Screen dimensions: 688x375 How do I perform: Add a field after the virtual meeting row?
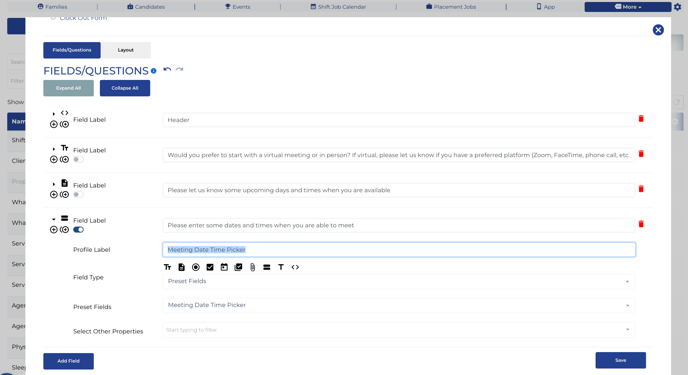pos(54,160)
